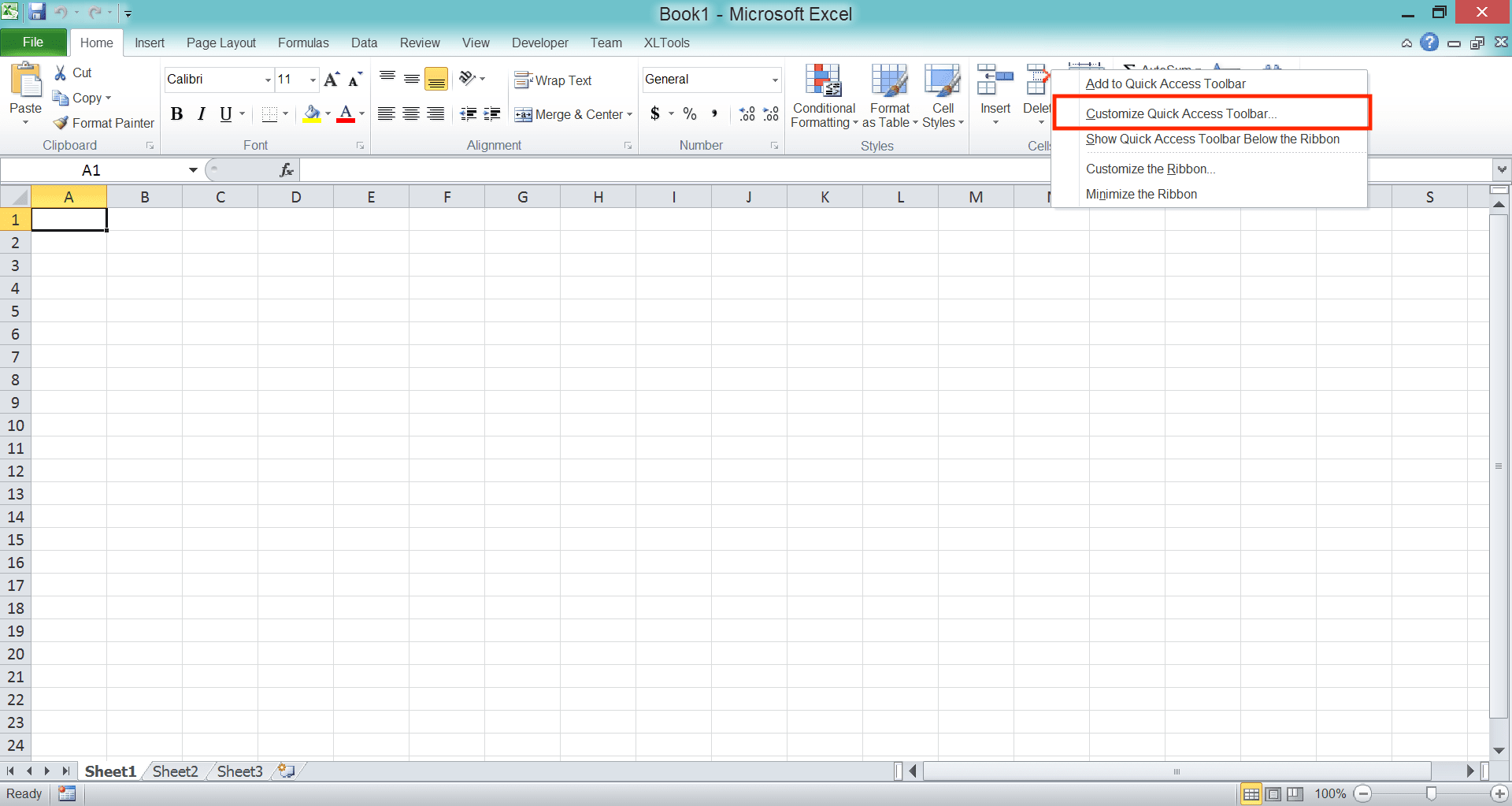The width and height of the screenshot is (1512, 806).
Task: Toggle italic formatting
Action: pyautogui.click(x=200, y=113)
